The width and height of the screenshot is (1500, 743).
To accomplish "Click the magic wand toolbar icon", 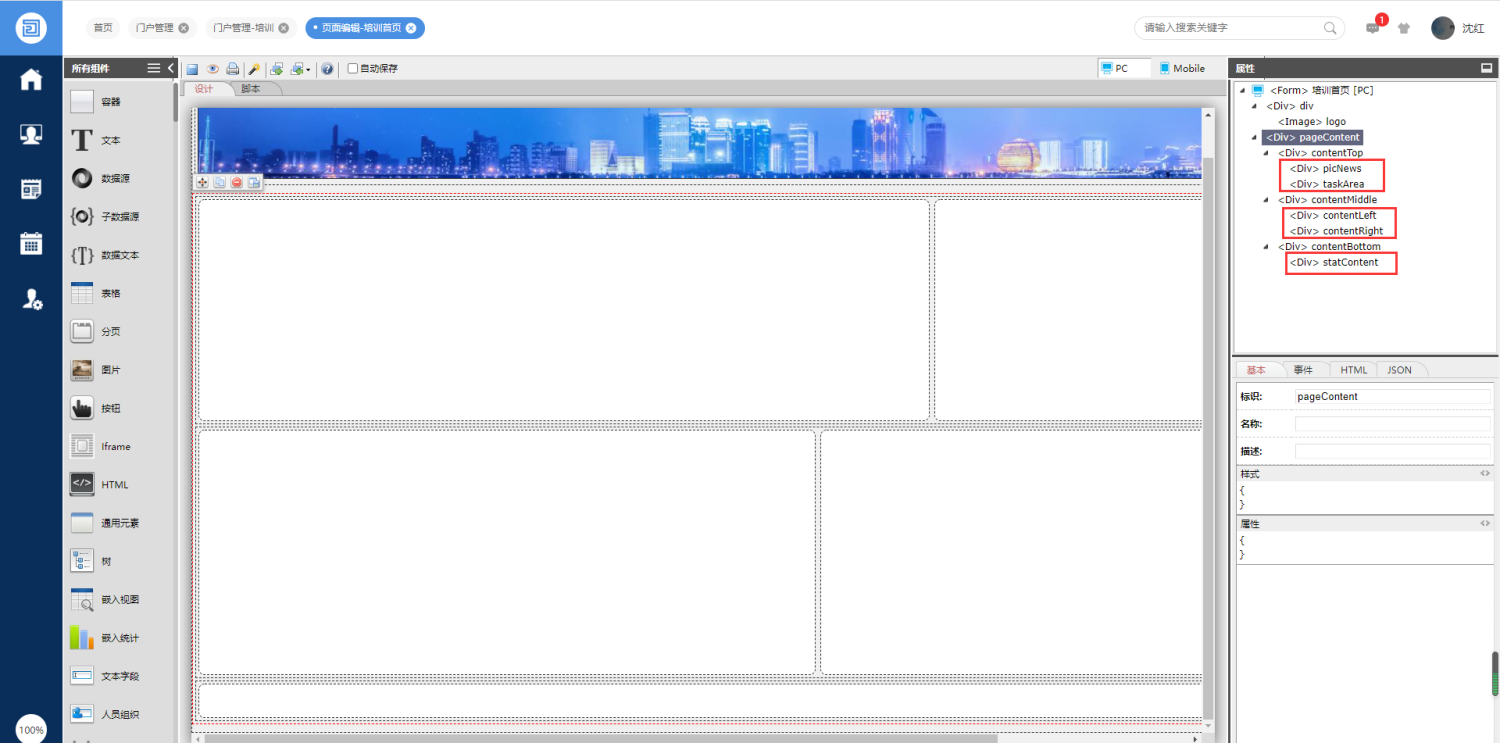I will 254,69.
